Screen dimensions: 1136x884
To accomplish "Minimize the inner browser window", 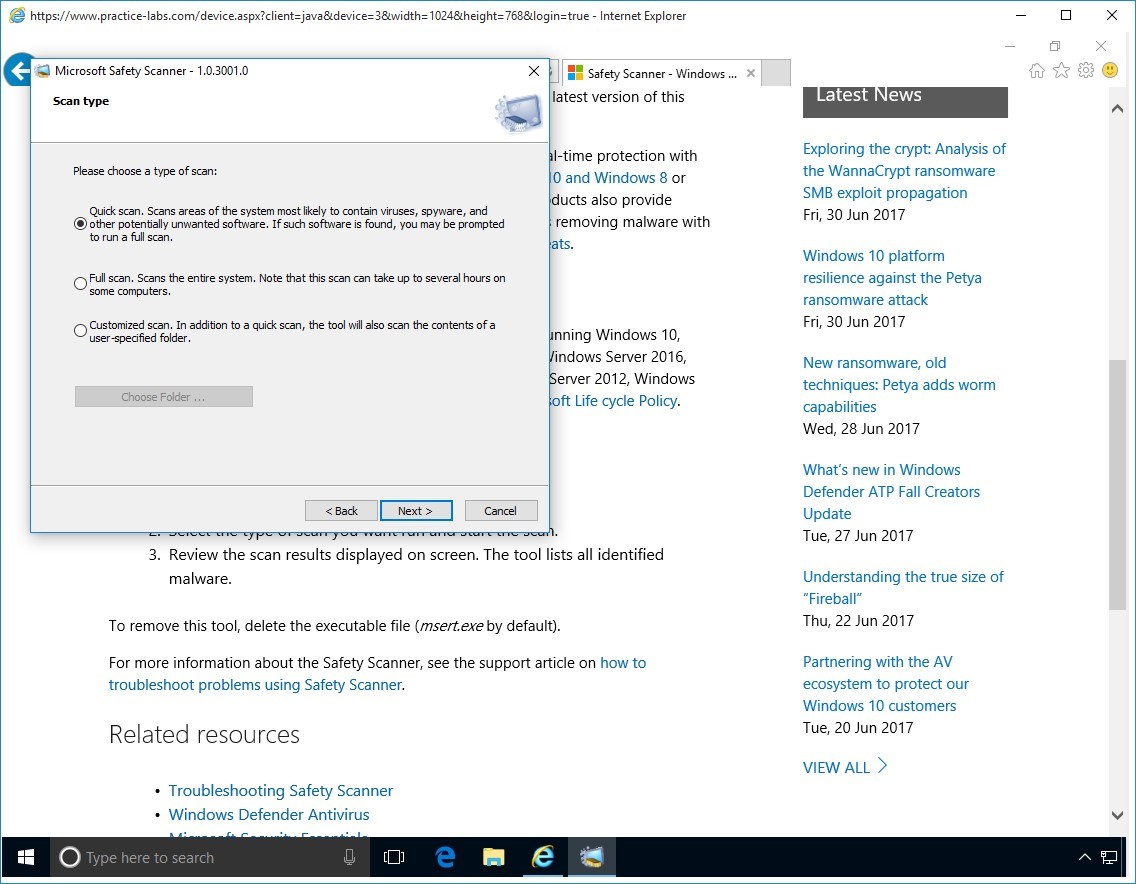I will (1010, 46).
